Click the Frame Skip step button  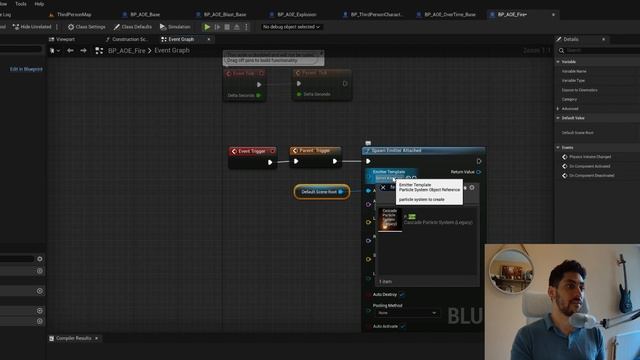pos(217,27)
